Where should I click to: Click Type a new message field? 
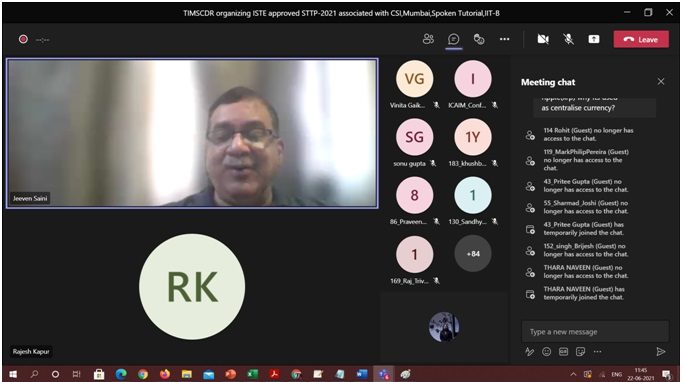595,332
